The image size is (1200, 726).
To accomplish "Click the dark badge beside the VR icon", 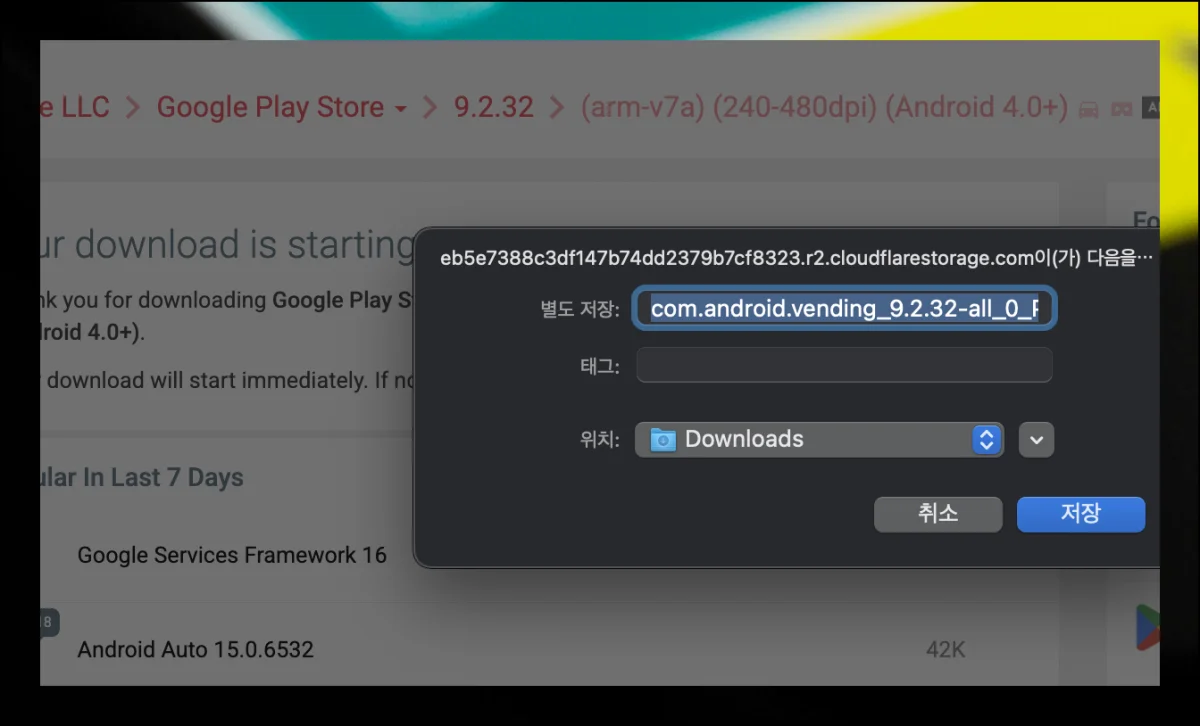I will [x=1151, y=108].
